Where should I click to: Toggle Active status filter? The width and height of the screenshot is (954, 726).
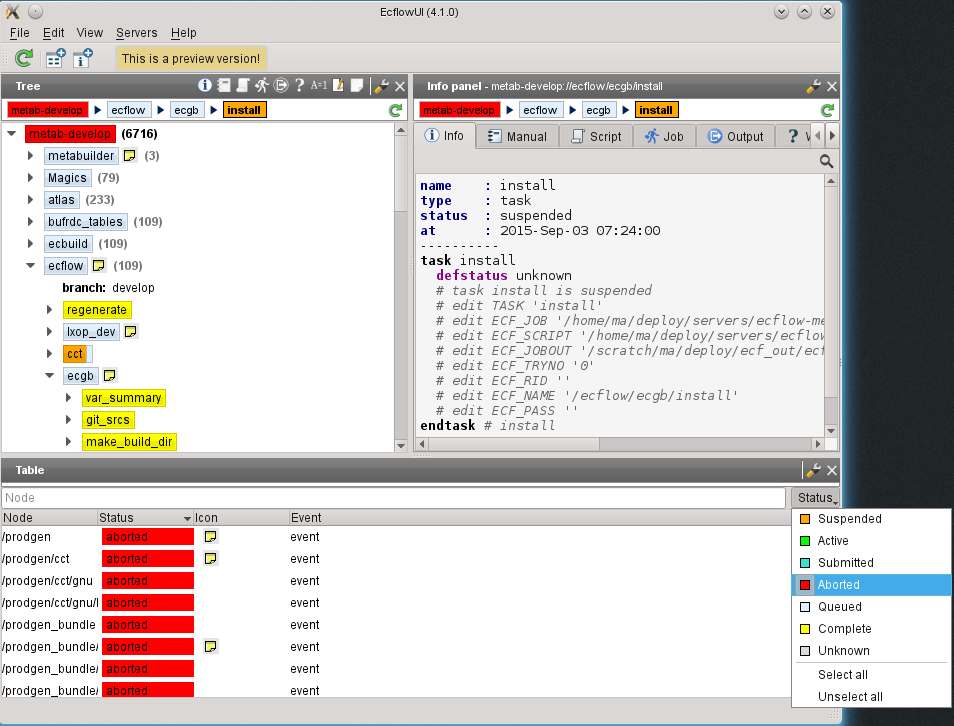[x=871, y=540]
